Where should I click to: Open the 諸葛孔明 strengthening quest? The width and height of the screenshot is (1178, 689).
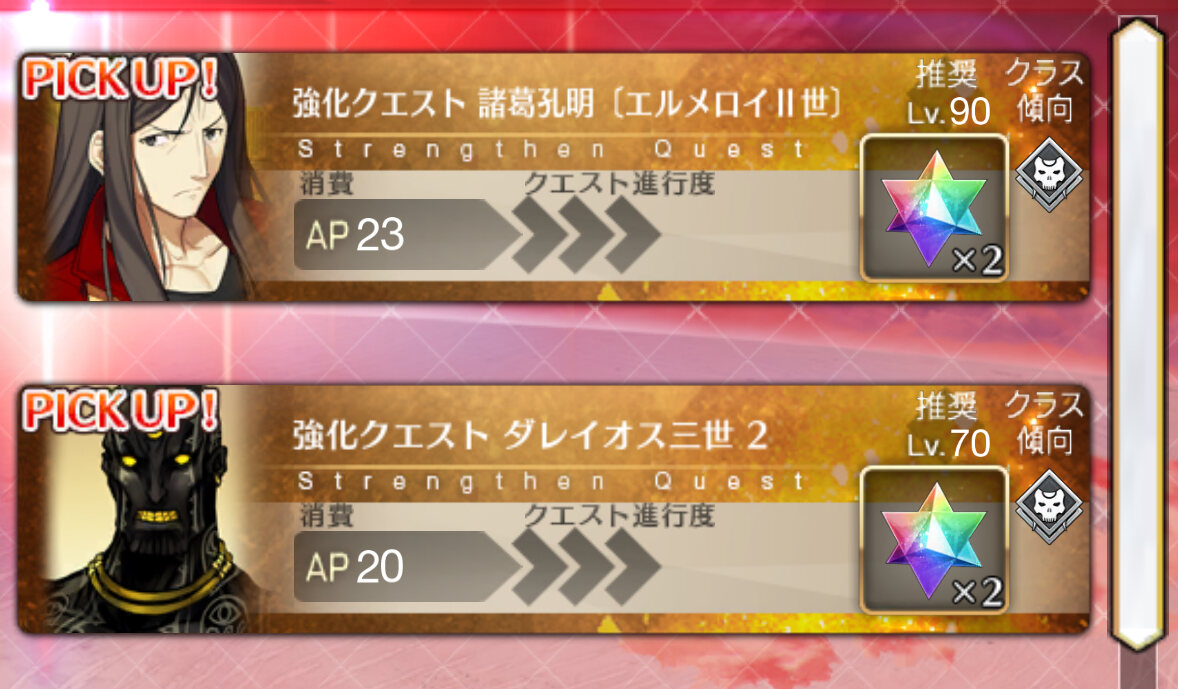point(554,177)
